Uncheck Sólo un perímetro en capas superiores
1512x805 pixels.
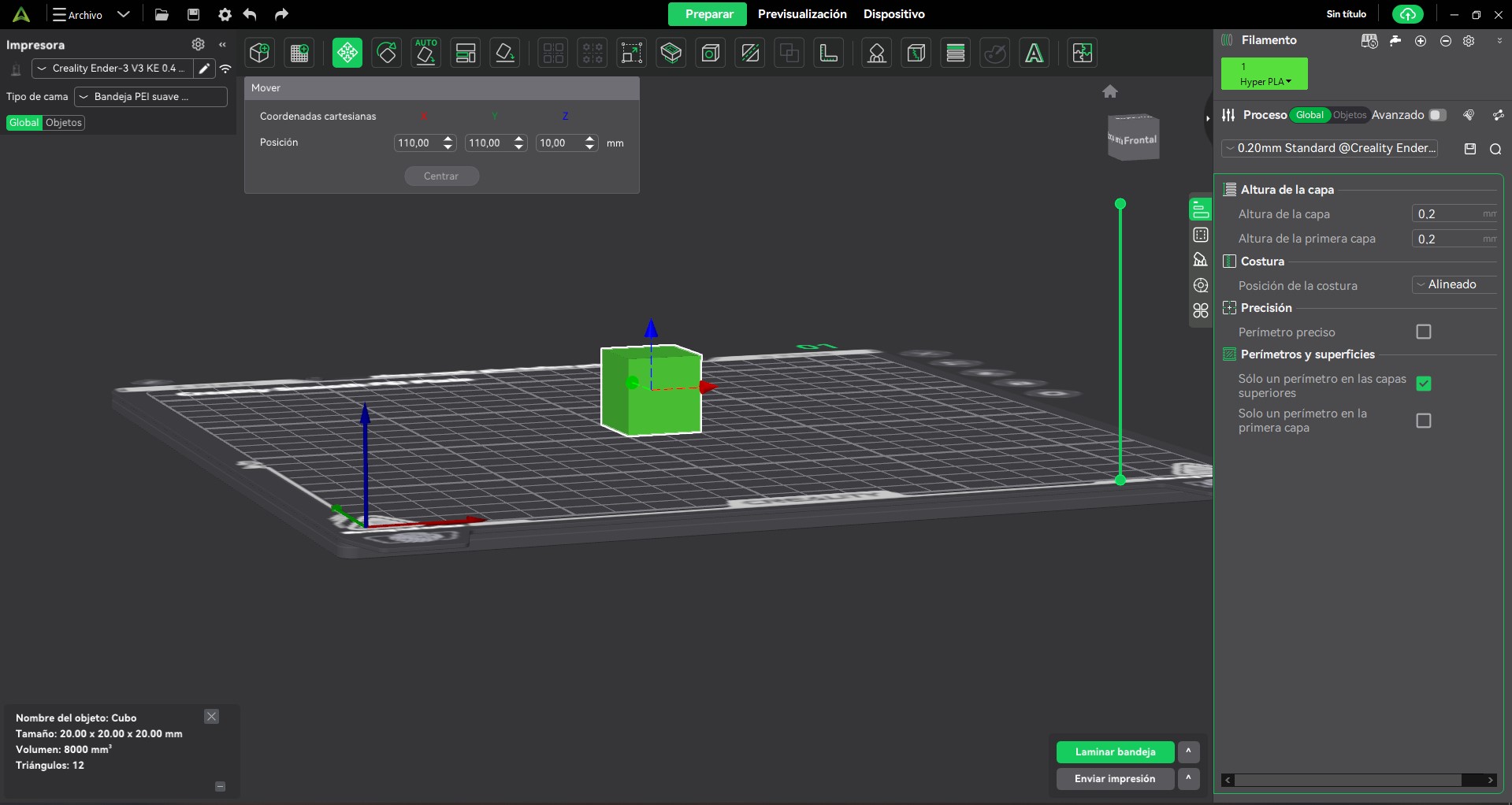click(x=1423, y=384)
